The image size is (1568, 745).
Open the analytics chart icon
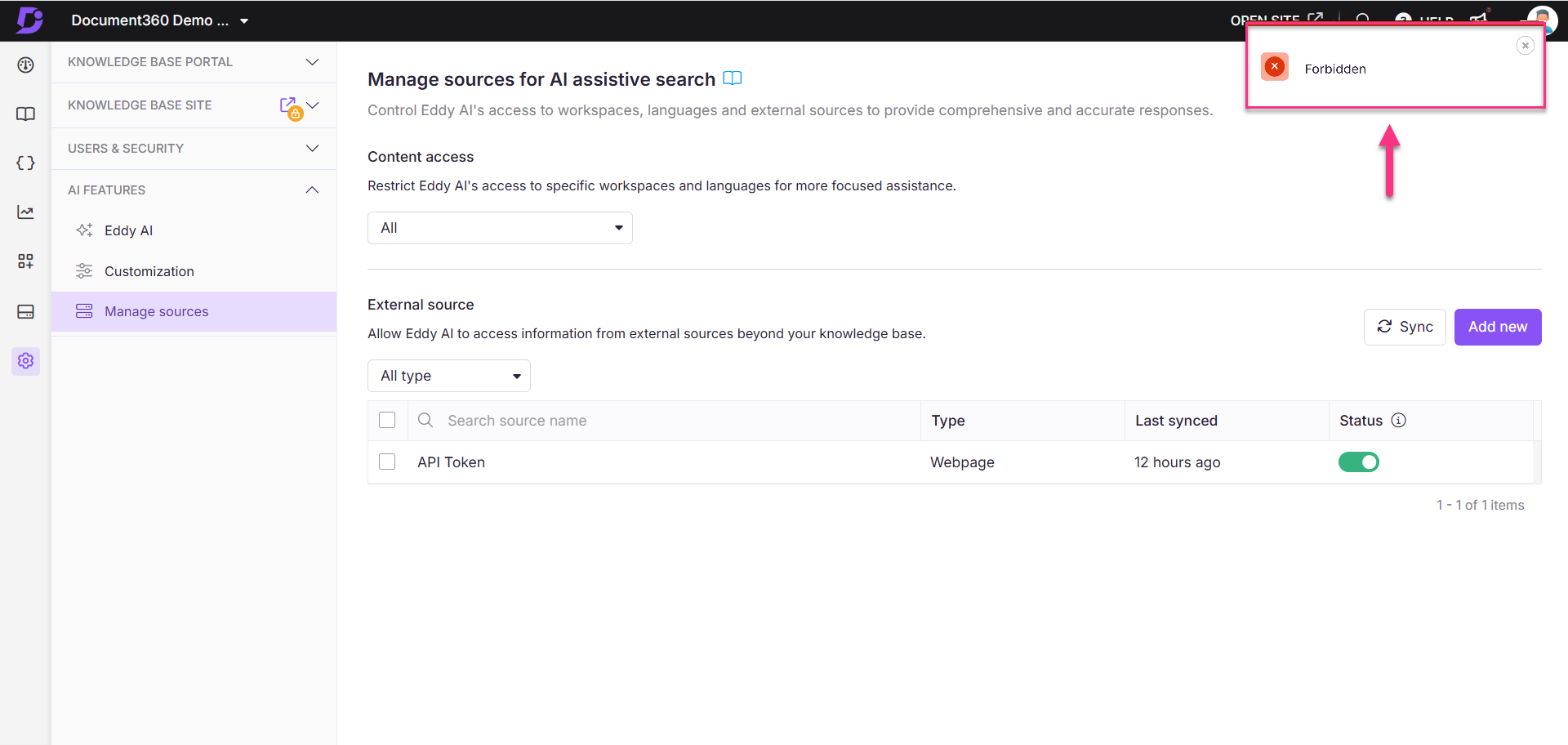point(25,212)
